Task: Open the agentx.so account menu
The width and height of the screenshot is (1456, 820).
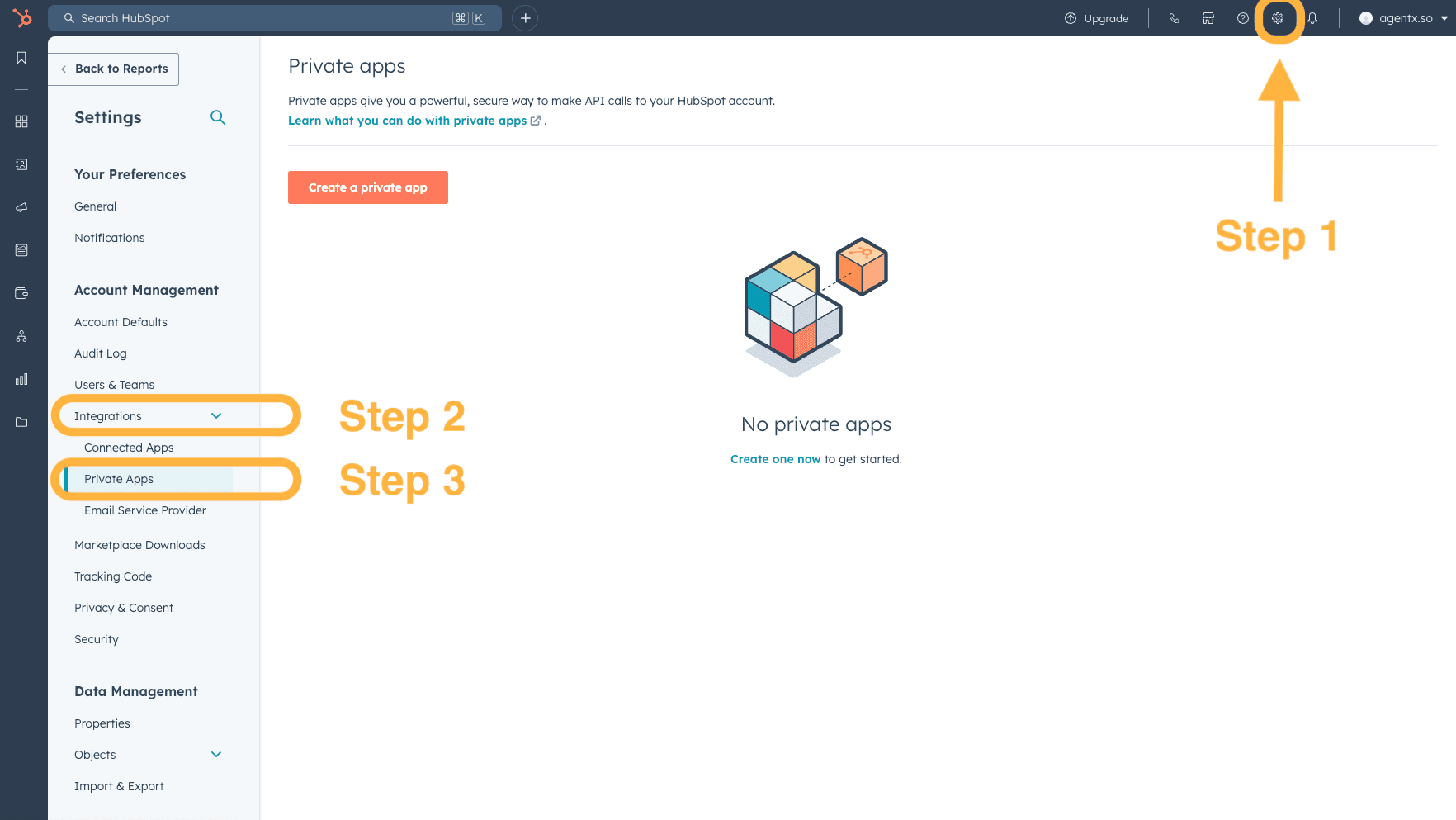Action: pos(1403,18)
